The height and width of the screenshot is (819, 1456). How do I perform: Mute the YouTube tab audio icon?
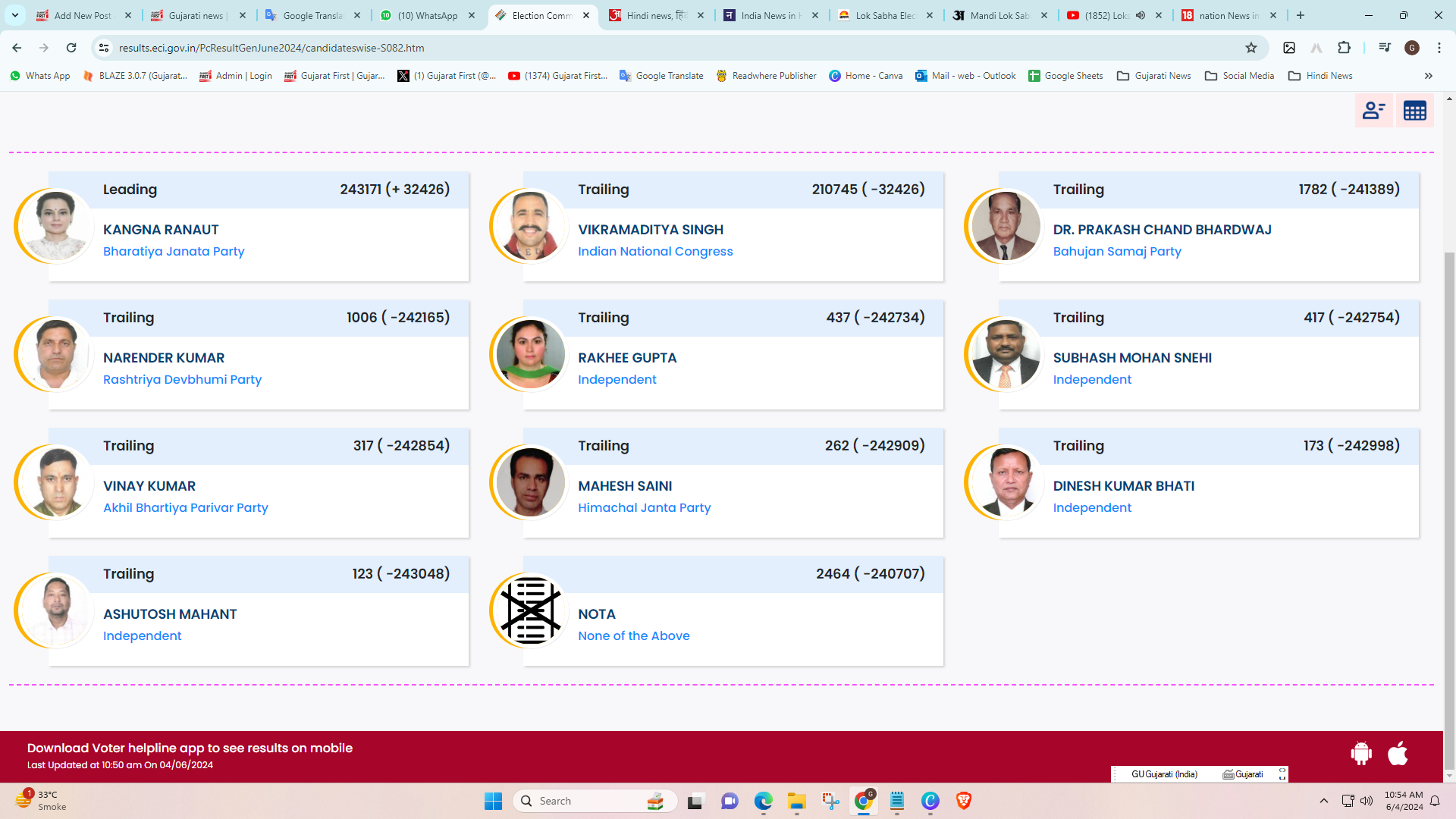coord(1141,15)
